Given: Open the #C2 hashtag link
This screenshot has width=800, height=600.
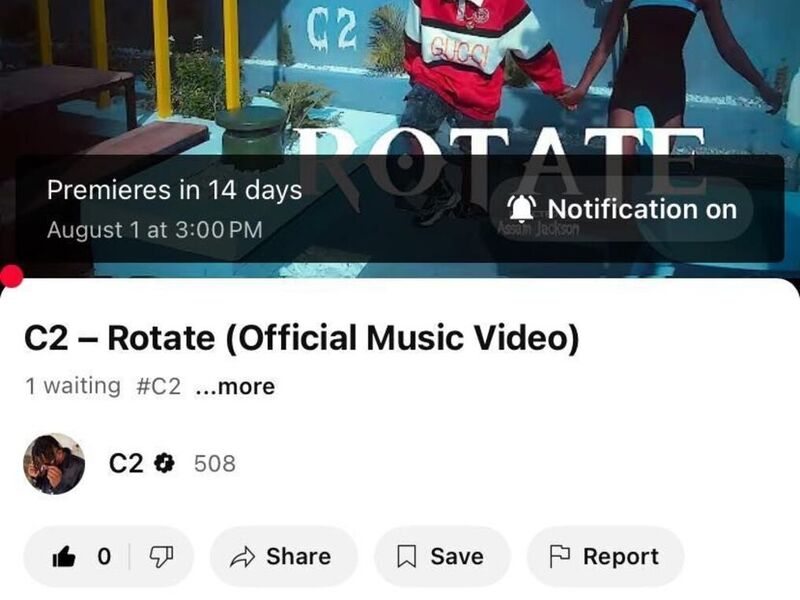Looking at the screenshot, I should point(158,386).
